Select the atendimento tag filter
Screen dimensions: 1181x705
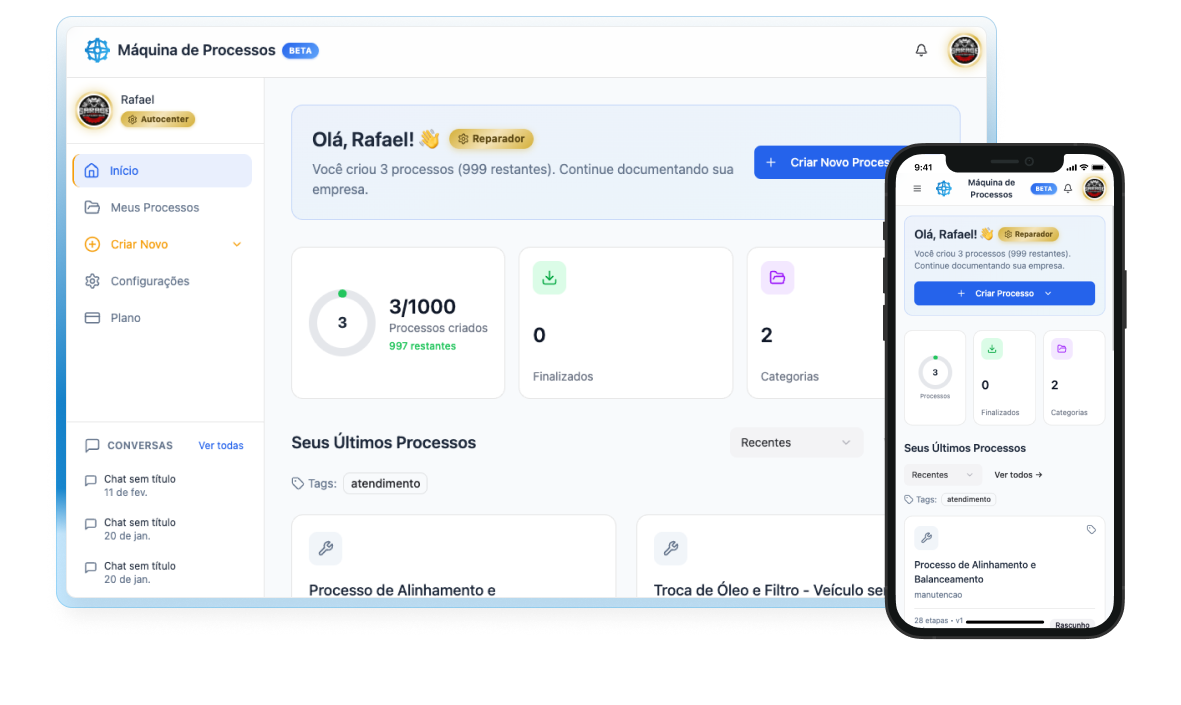[385, 483]
